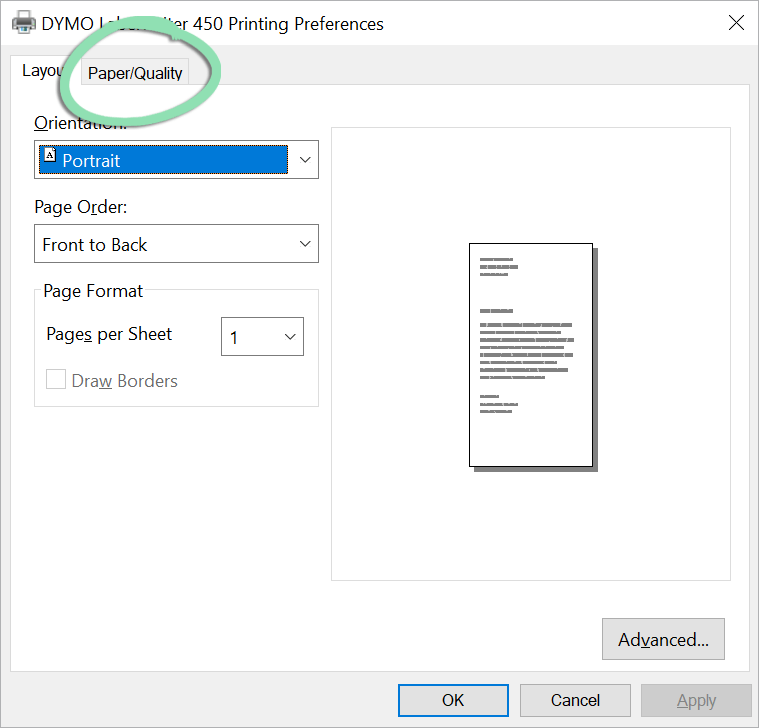Image resolution: width=759 pixels, height=728 pixels.
Task: Click the Page Order label
Action: click(x=81, y=207)
